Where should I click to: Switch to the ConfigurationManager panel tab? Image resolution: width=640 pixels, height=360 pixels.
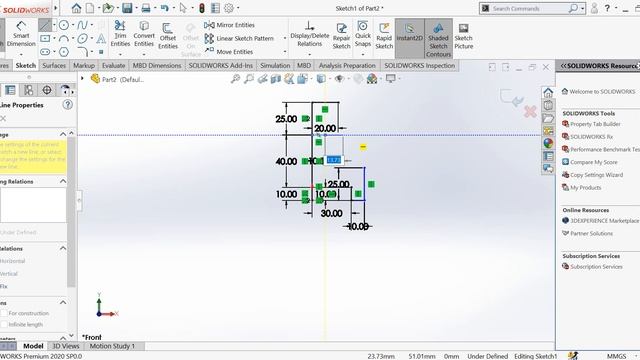29,90
